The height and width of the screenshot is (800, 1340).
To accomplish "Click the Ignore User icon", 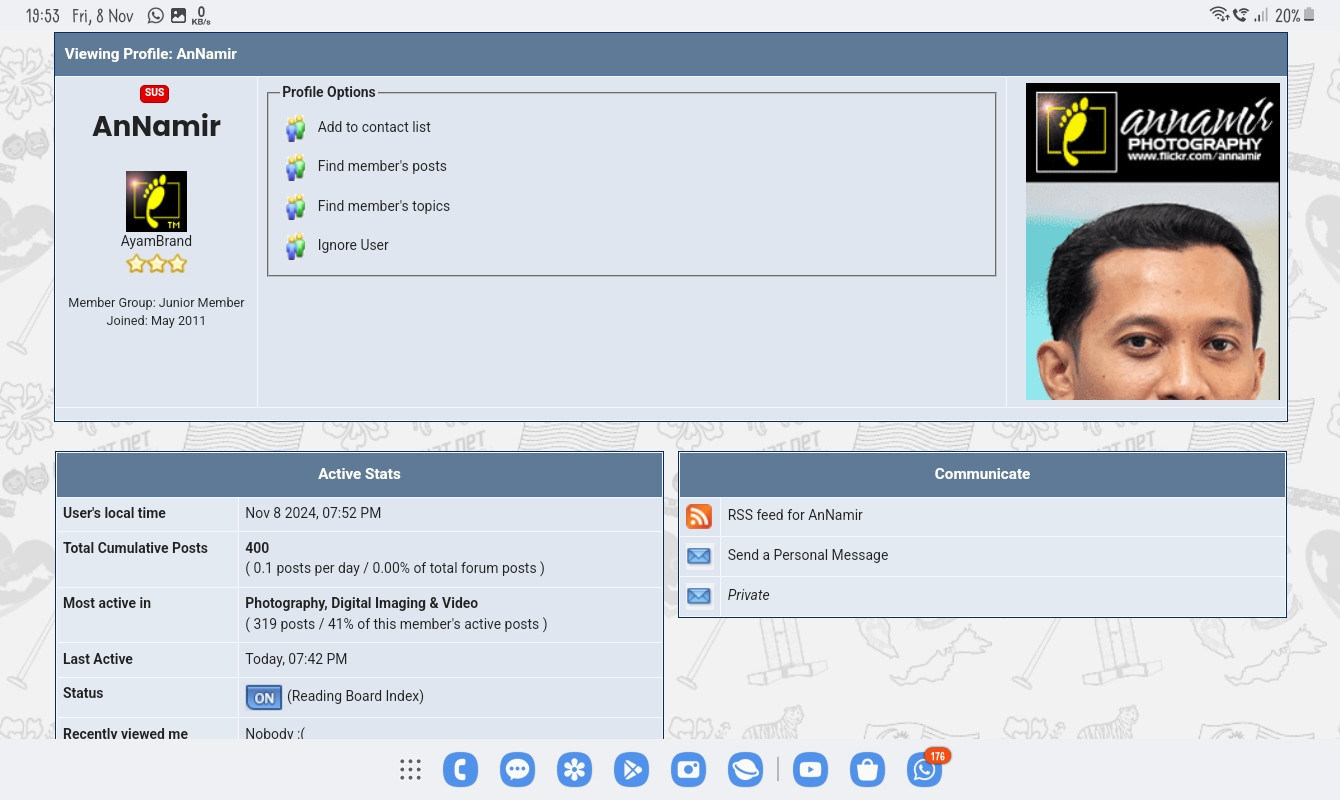I will pyautogui.click(x=295, y=246).
